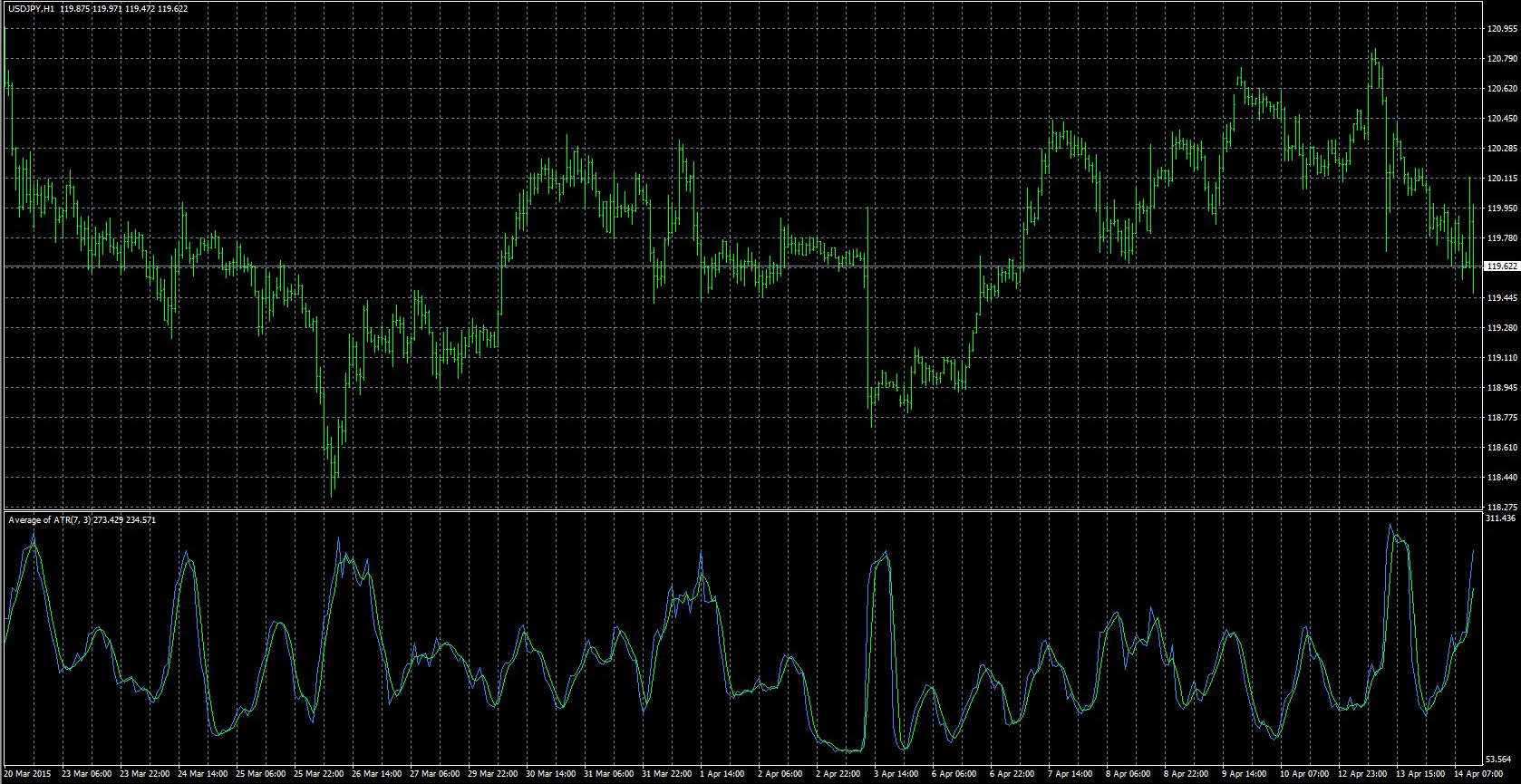This screenshot has width=1521, height=784.
Task: Pick the 118.945 price on the scale
Action: click(1502, 388)
